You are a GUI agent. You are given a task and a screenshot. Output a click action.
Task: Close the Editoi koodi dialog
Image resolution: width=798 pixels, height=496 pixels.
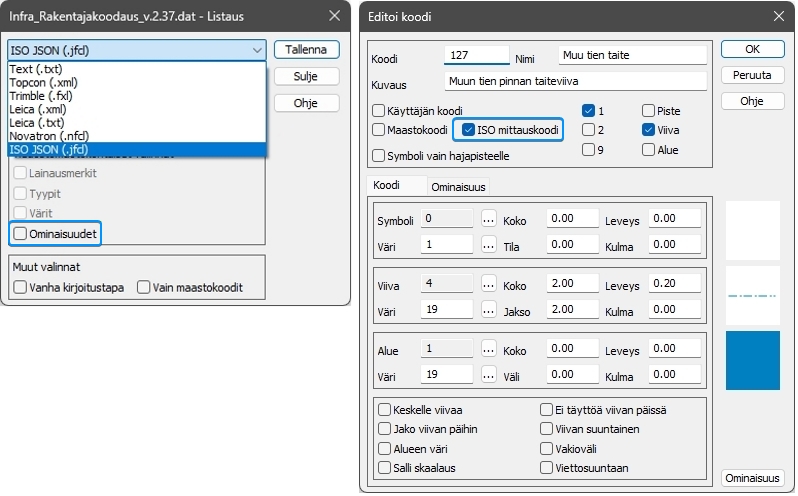pyautogui.click(x=778, y=16)
